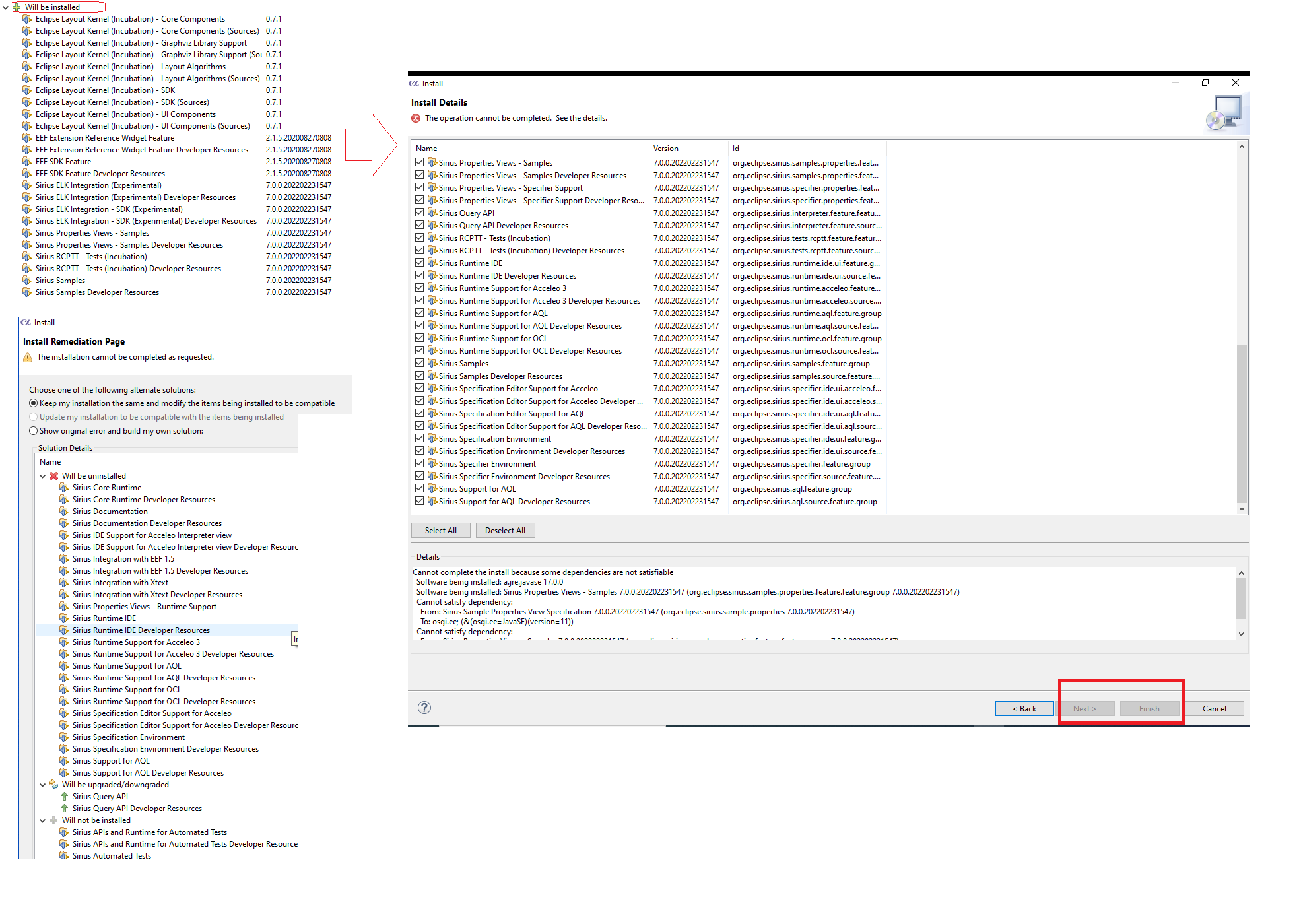Screen dimensions: 1299x924
Task: Collapse the Will be uninstalled tree group
Action: [43, 476]
